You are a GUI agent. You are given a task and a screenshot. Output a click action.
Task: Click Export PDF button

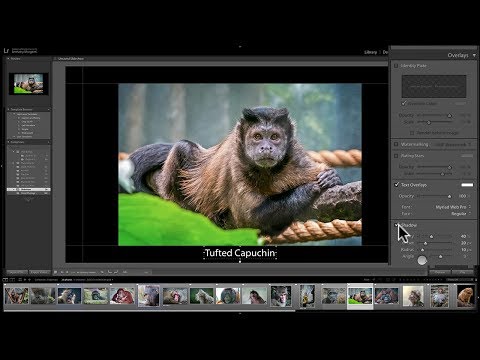tap(17, 272)
